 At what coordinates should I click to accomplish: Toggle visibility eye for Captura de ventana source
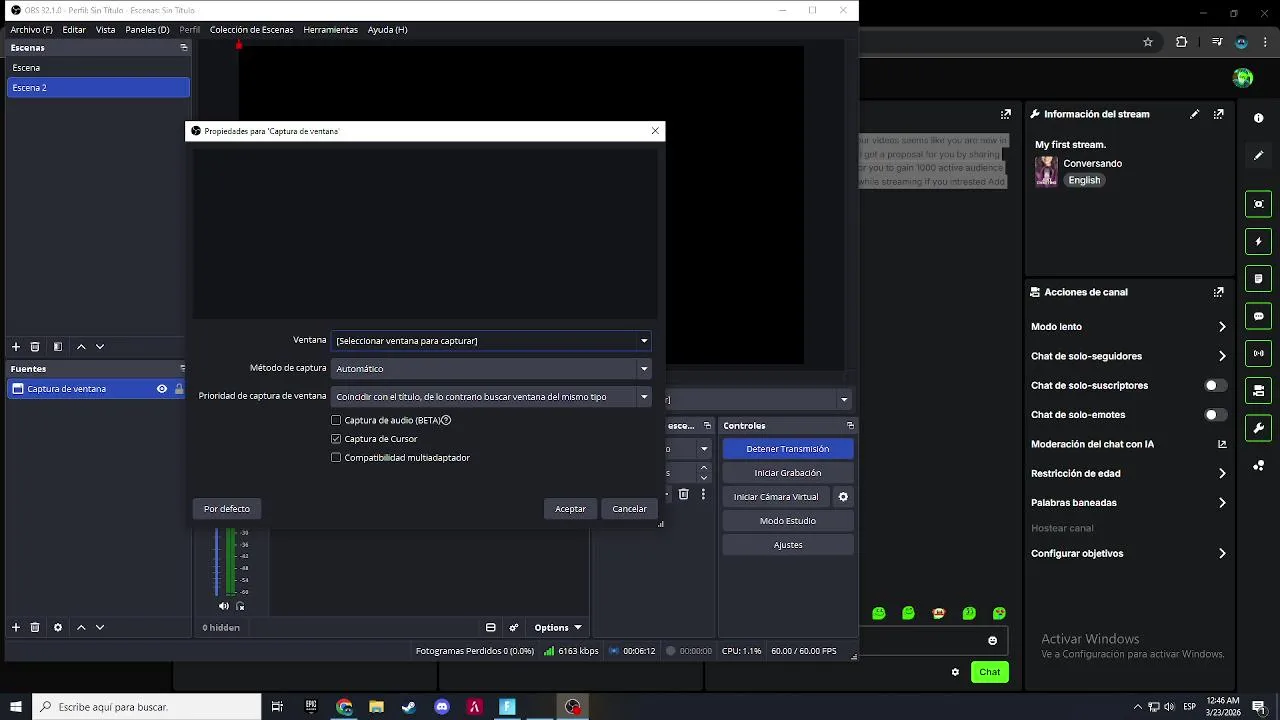[162, 389]
